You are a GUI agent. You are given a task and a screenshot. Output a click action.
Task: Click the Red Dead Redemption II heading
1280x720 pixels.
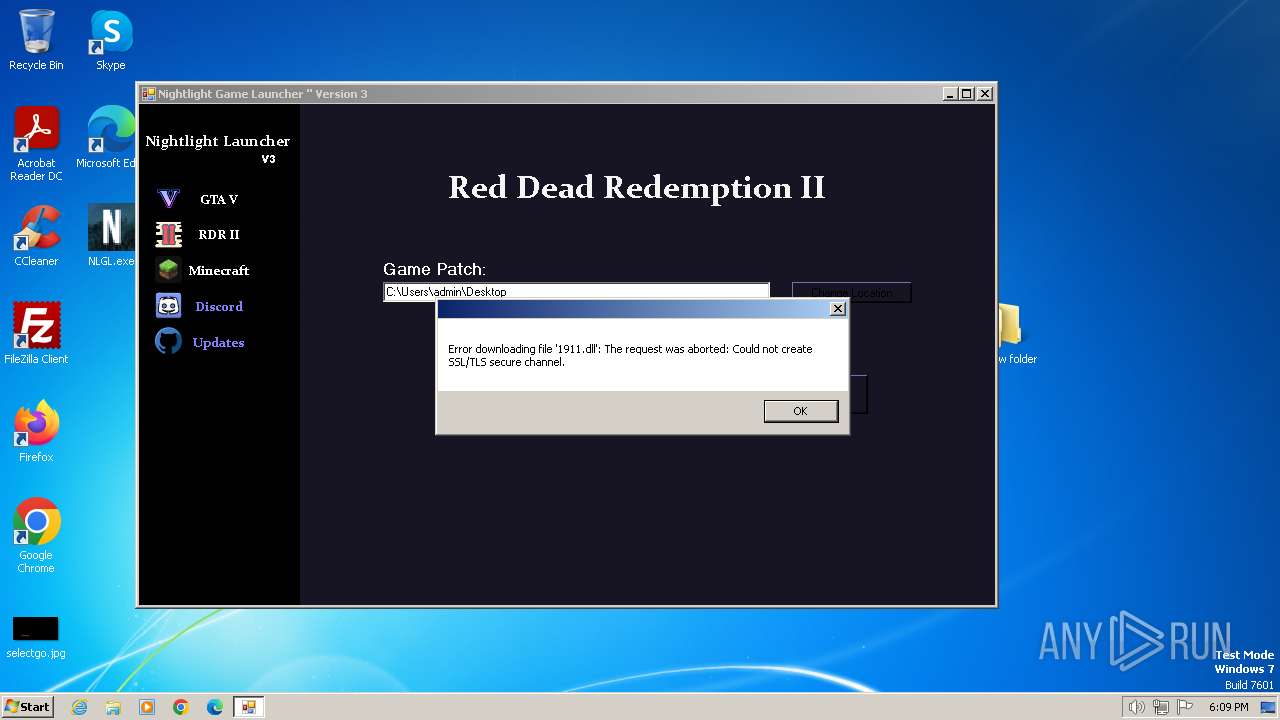(637, 187)
